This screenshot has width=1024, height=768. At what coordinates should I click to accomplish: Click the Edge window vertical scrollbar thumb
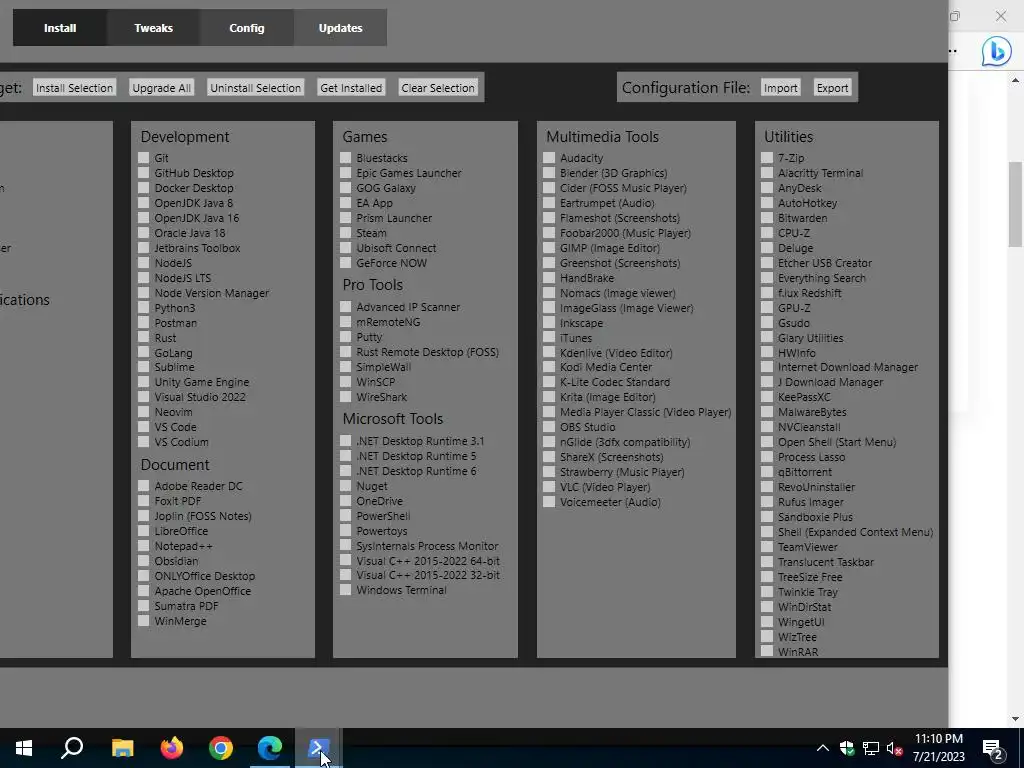tap(1015, 204)
